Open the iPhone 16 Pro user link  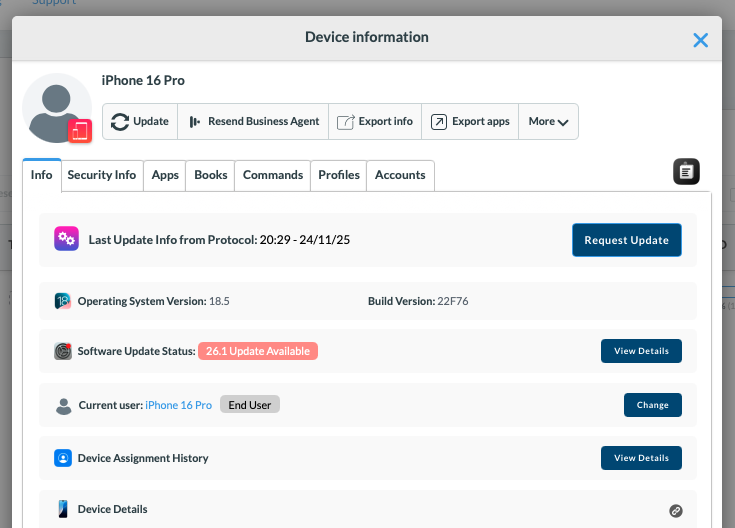click(179, 405)
